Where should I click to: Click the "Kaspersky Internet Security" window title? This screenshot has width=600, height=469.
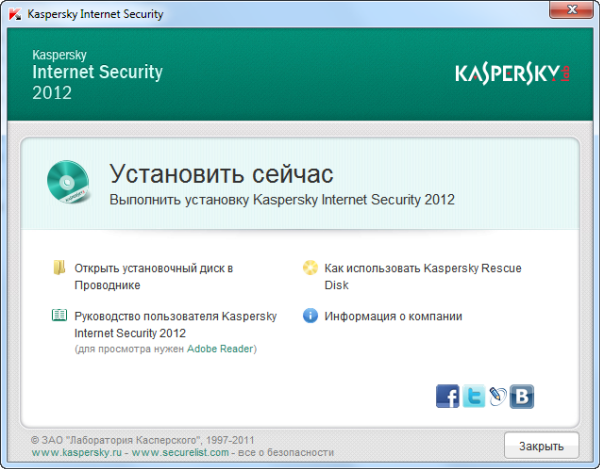95,14
